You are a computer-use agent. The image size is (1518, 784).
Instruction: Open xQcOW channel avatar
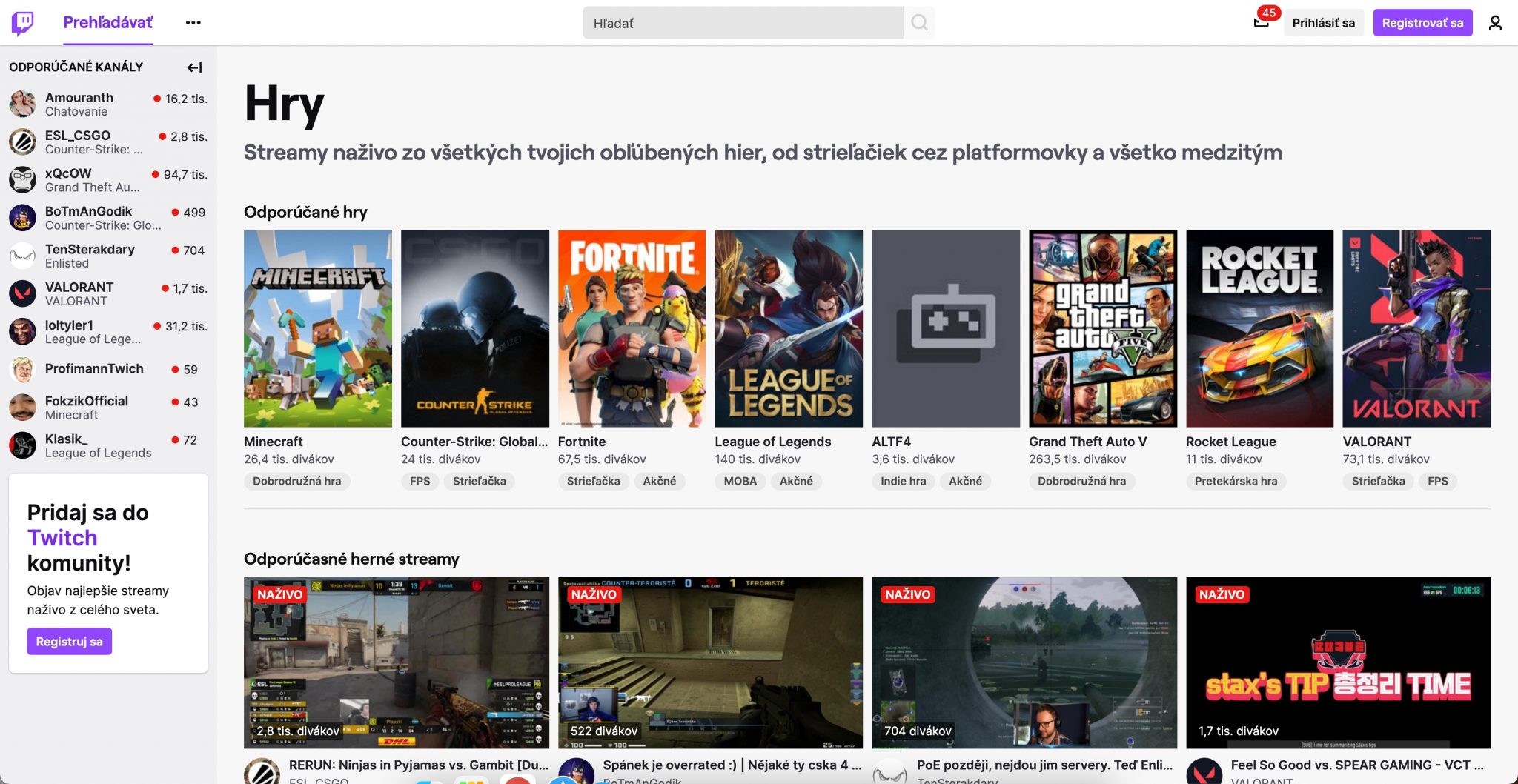click(x=23, y=179)
